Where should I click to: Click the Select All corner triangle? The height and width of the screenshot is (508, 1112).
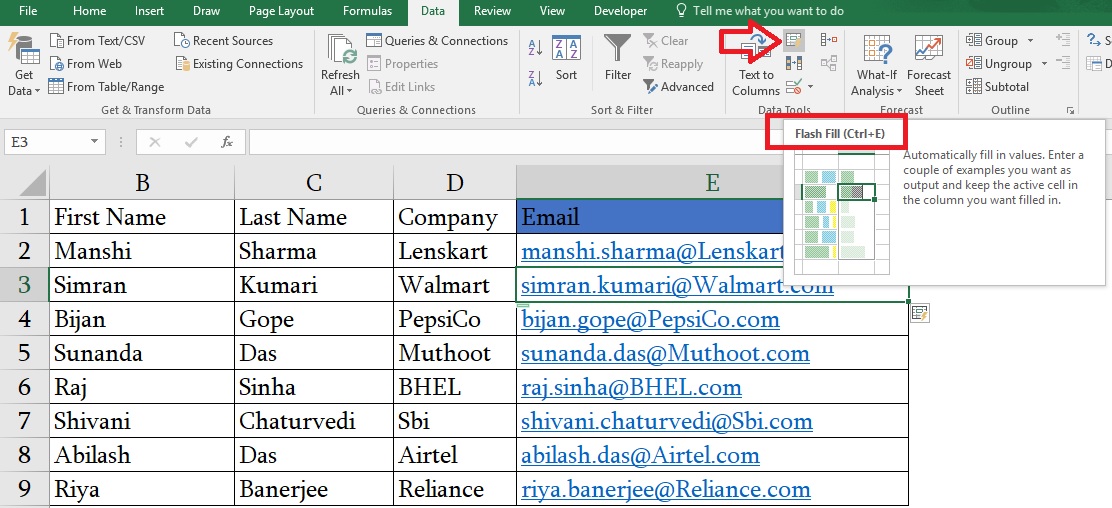33,182
